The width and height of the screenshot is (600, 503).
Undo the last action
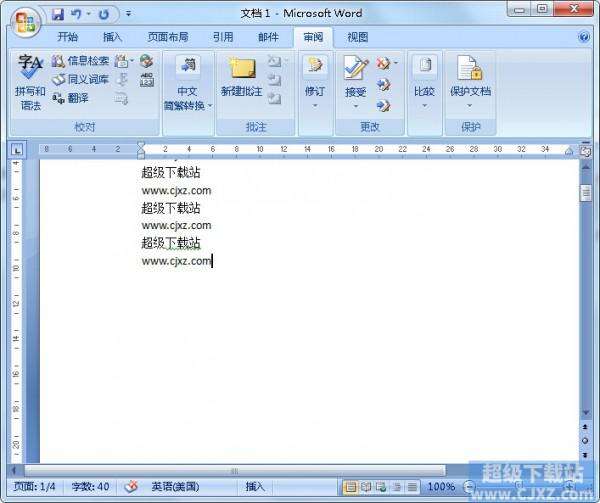pyautogui.click(x=77, y=15)
